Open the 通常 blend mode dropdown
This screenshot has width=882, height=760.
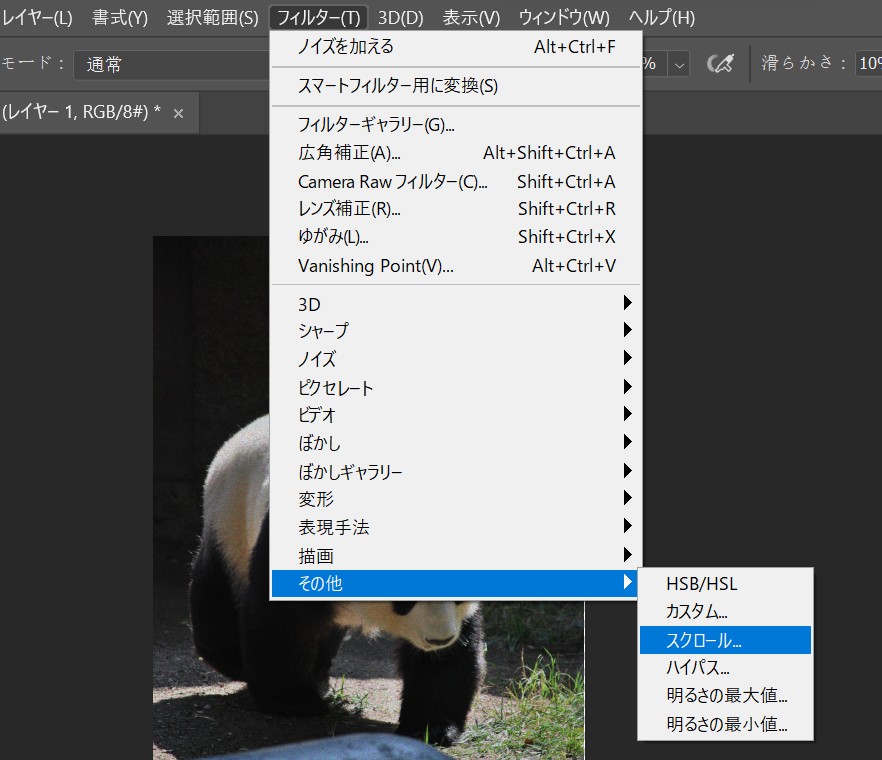(170, 64)
